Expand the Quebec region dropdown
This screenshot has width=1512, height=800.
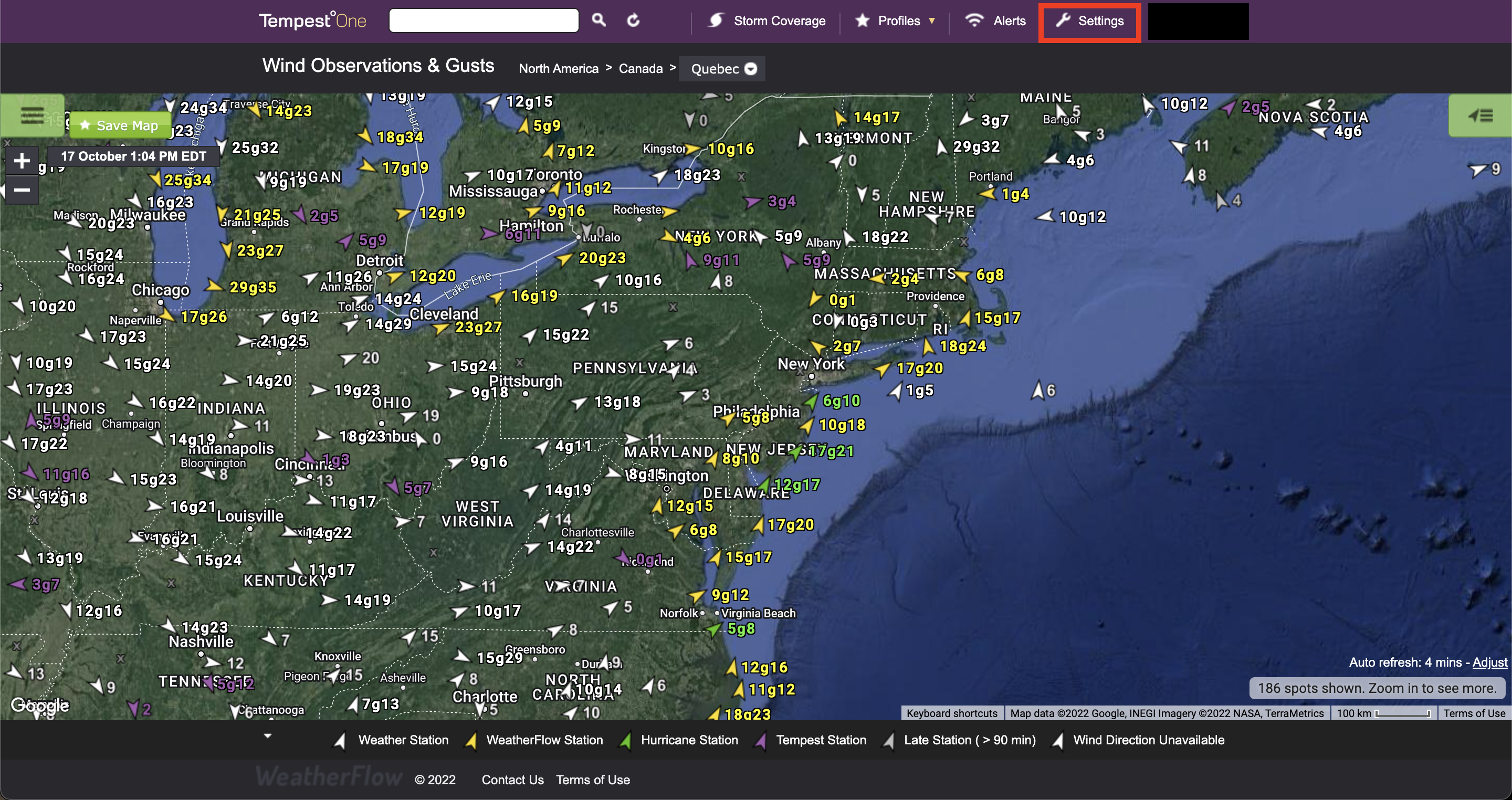coord(722,69)
